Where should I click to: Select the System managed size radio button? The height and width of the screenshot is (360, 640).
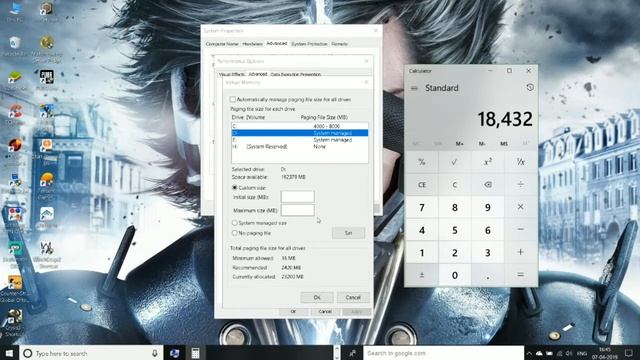pyautogui.click(x=235, y=223)
